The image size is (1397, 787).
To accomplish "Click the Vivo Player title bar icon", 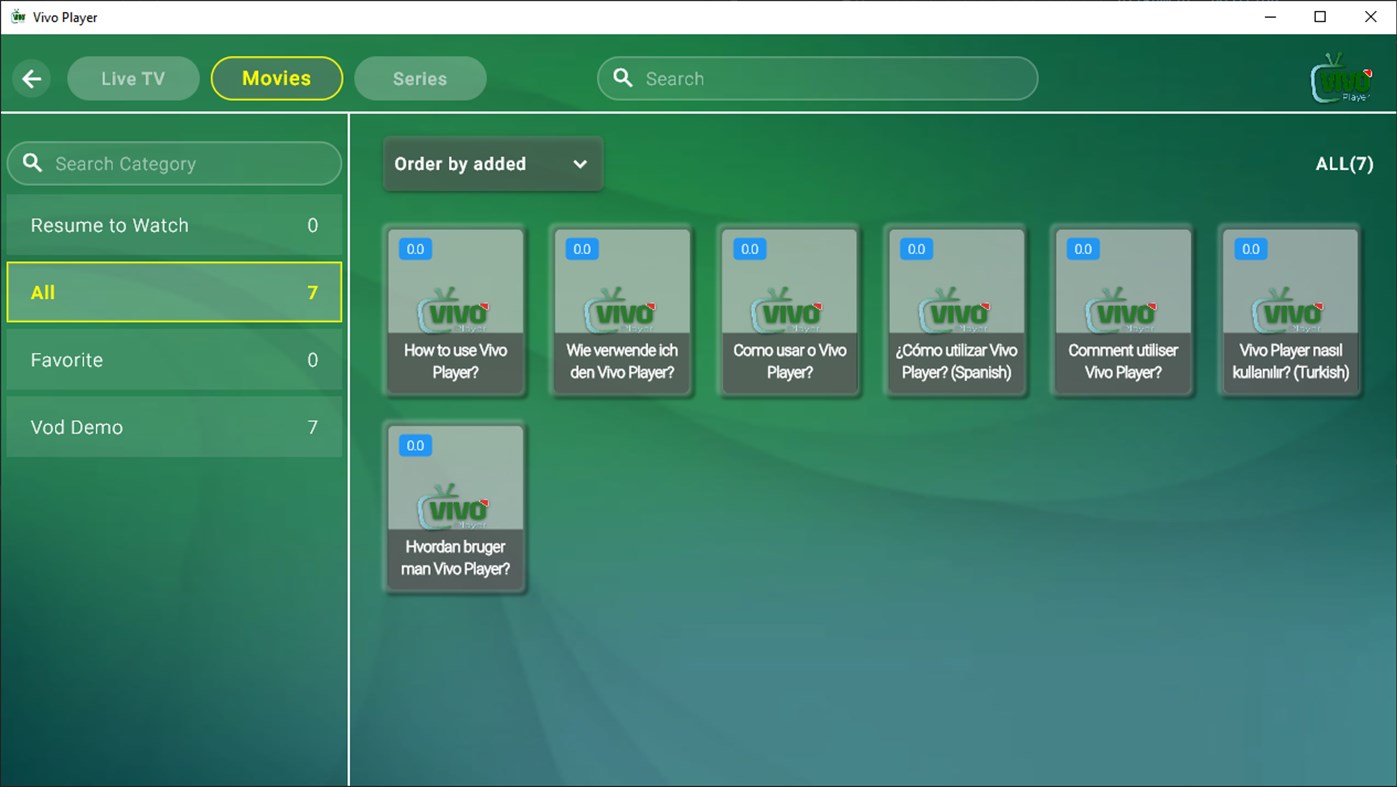I will click(x=16, y=16).
